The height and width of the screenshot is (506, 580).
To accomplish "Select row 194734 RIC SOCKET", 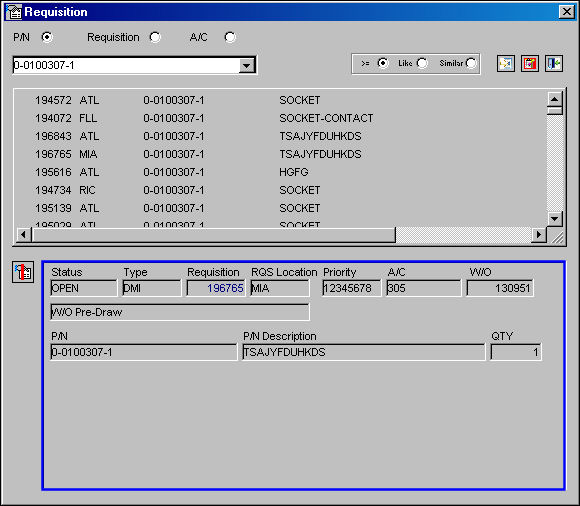I will (280, 190).
